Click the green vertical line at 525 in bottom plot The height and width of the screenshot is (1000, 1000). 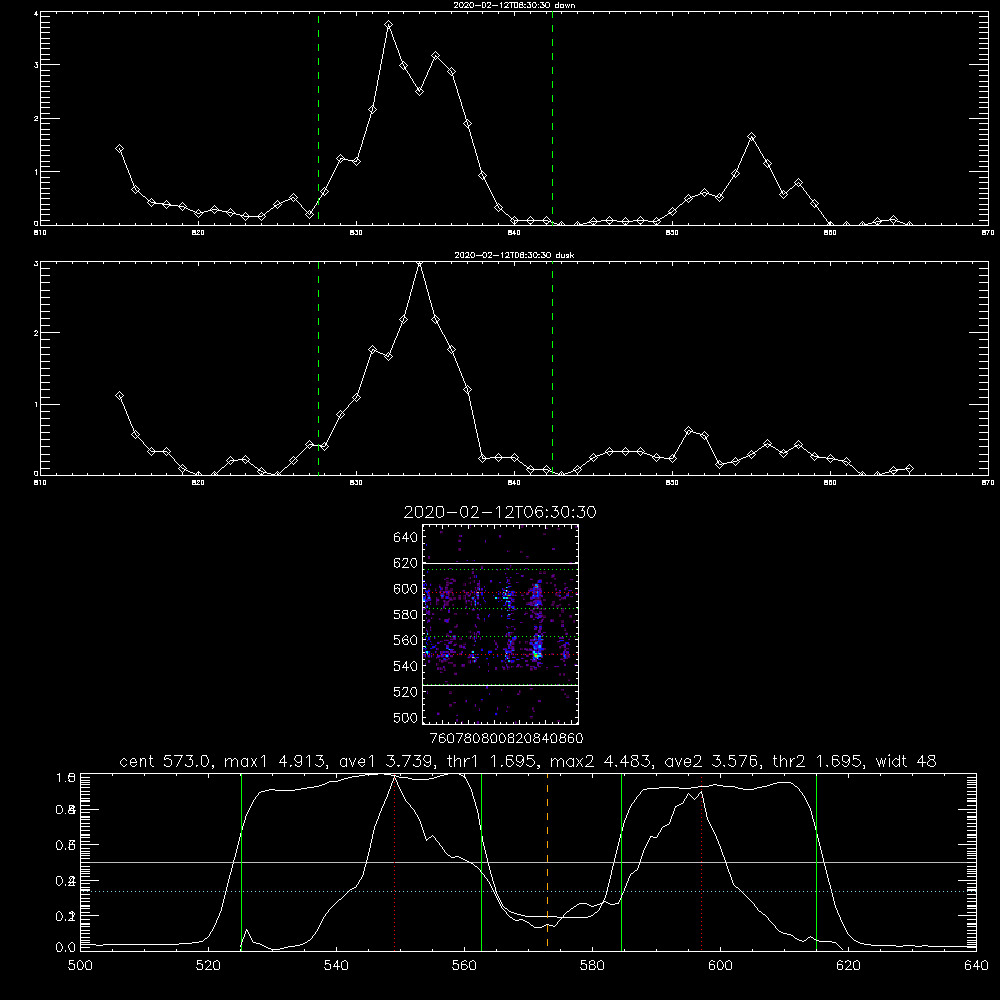click(241, 861)
